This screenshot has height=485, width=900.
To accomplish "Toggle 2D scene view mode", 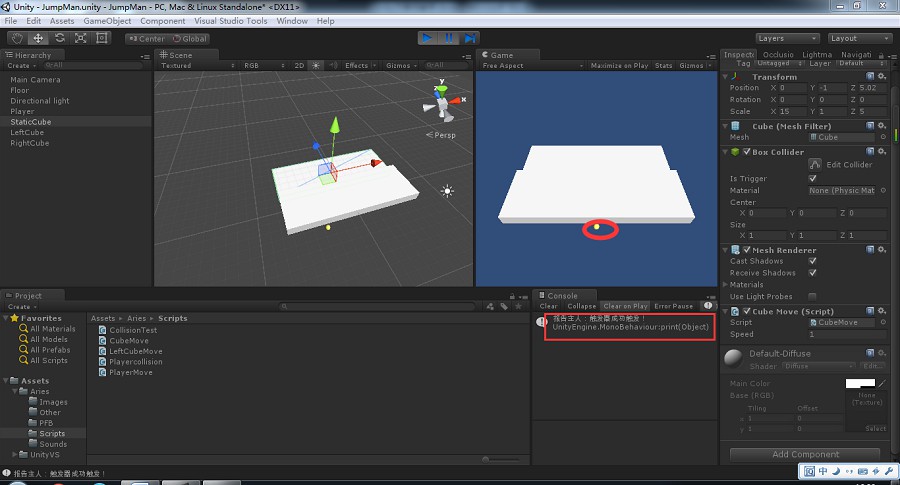I will (299, 65).
